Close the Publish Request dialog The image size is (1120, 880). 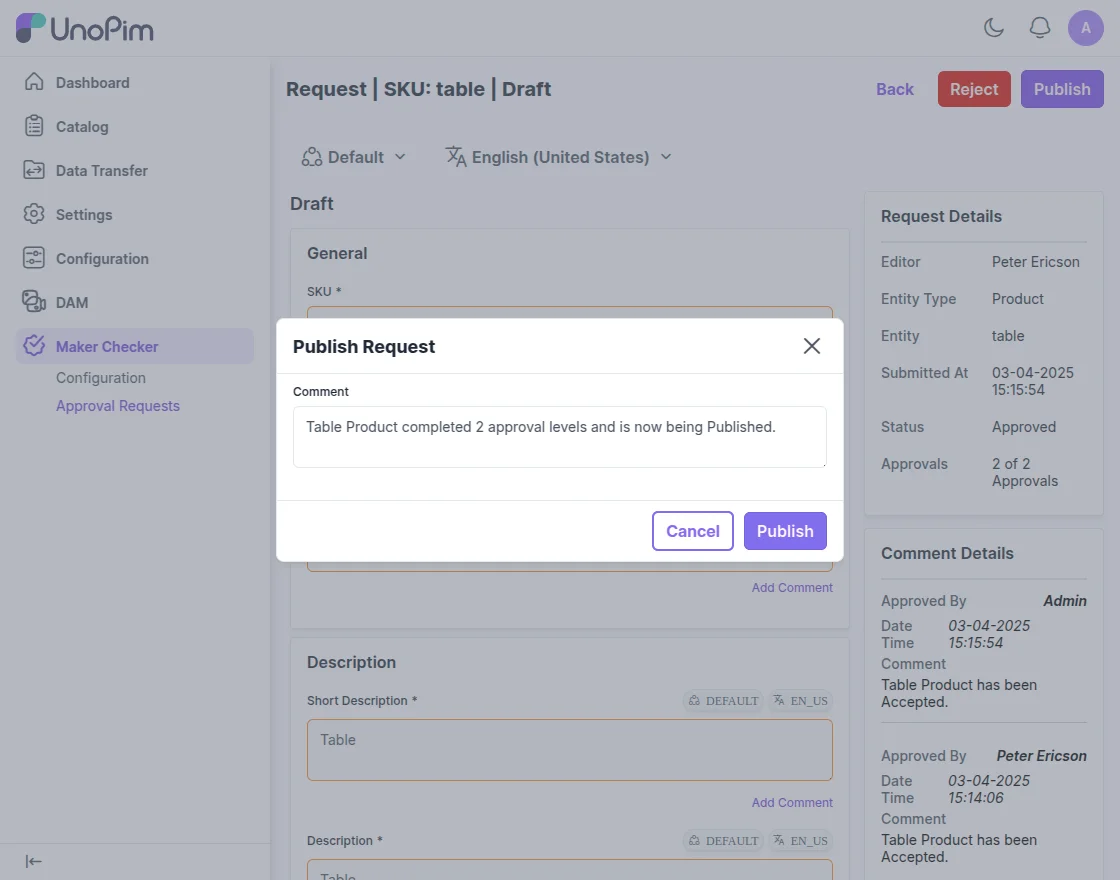pyautogui.click(x=812, y=346)
